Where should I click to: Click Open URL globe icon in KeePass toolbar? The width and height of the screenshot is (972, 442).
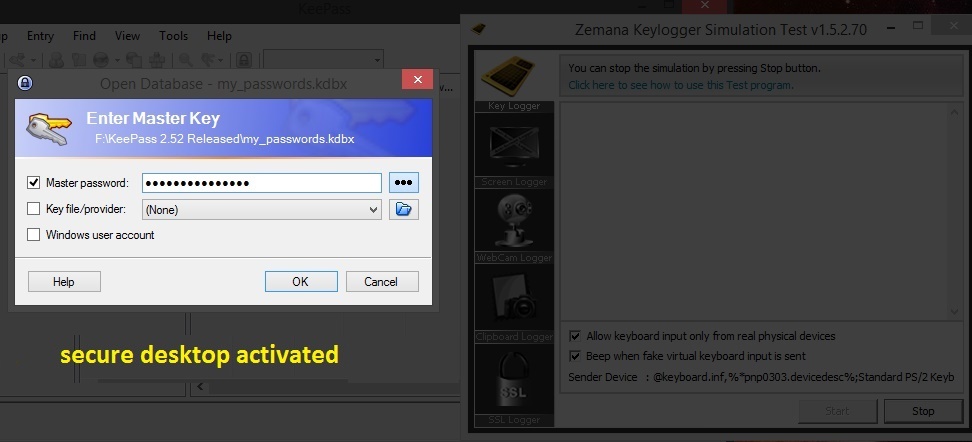coord(101,60)
